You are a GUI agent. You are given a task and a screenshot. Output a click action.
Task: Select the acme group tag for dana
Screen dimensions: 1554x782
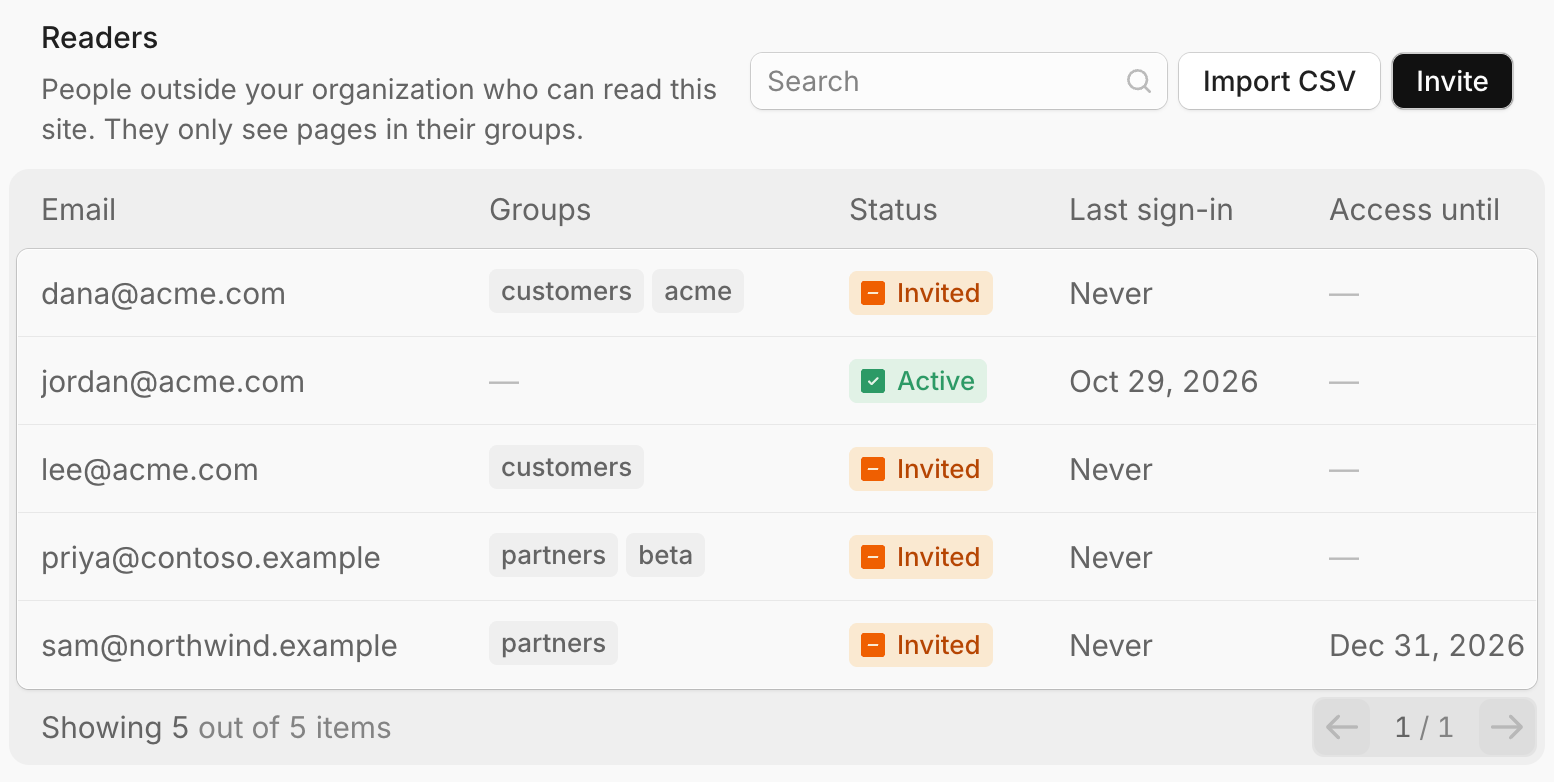[698, 291]
